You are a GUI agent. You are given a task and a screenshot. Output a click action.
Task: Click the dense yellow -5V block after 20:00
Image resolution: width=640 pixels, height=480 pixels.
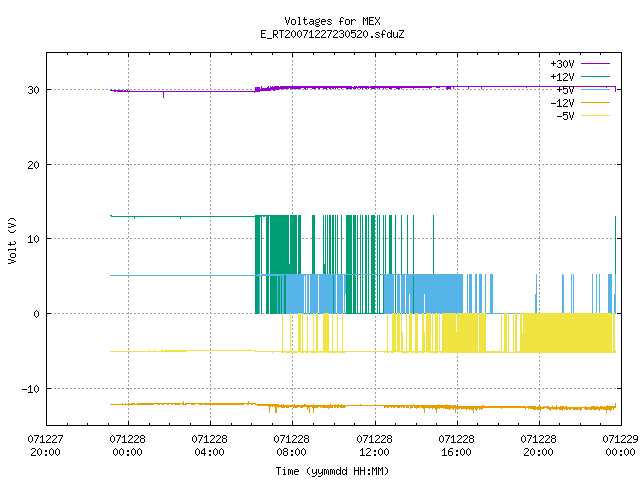click(567, 333)
